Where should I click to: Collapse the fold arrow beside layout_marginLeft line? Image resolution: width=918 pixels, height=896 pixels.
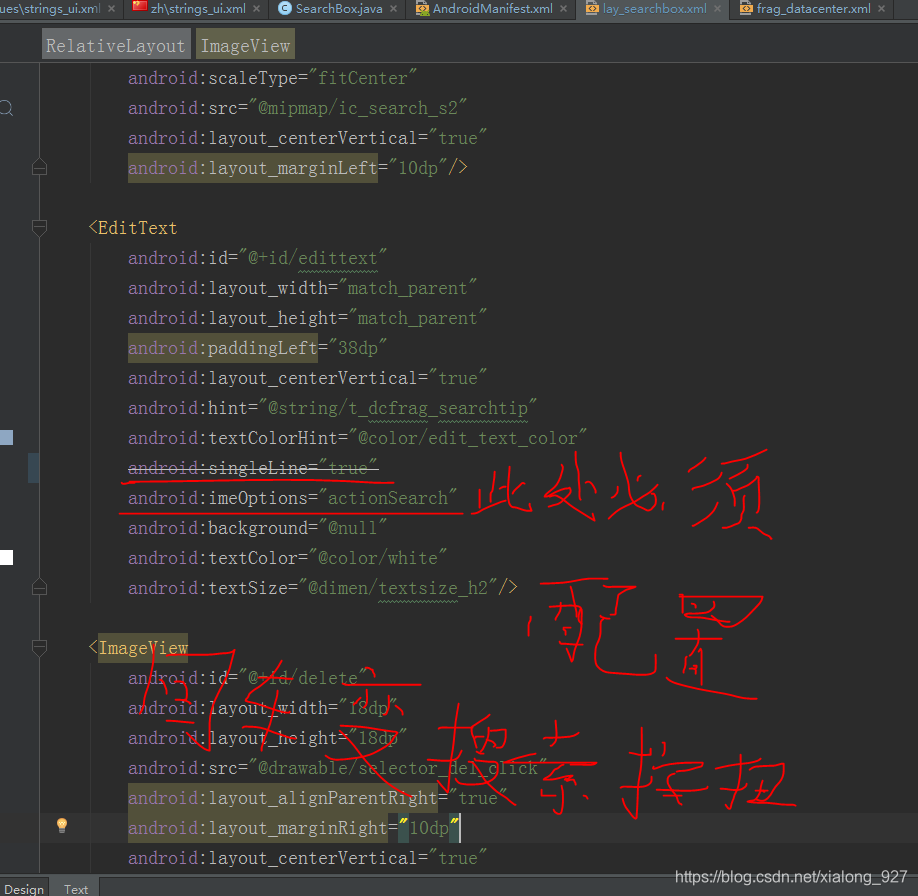click(39, 167)
